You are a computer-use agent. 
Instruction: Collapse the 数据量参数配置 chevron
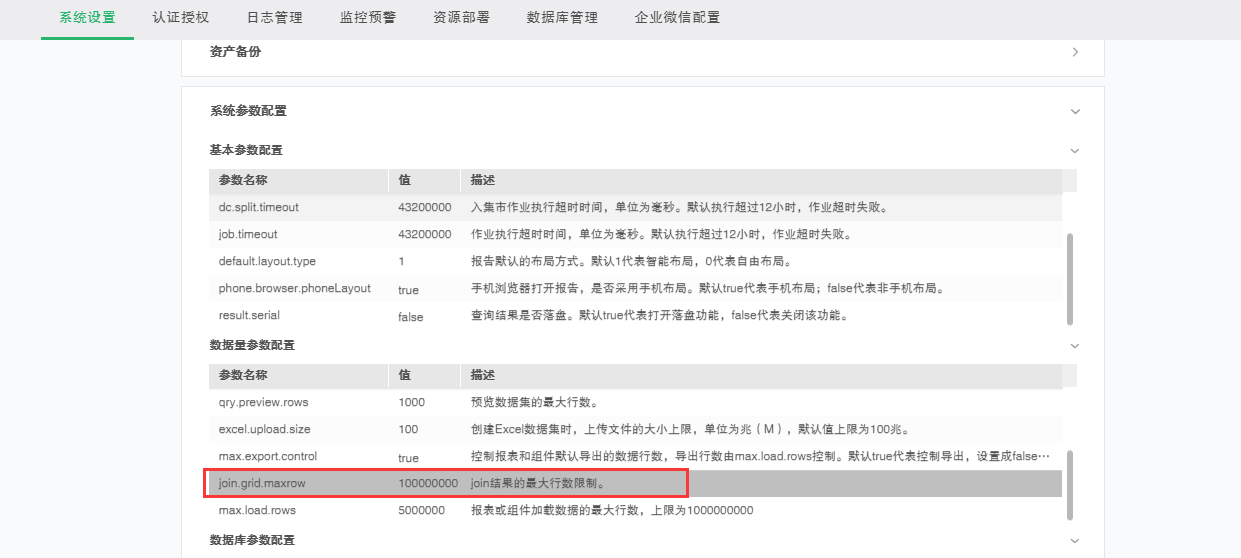pos(1075,346)
